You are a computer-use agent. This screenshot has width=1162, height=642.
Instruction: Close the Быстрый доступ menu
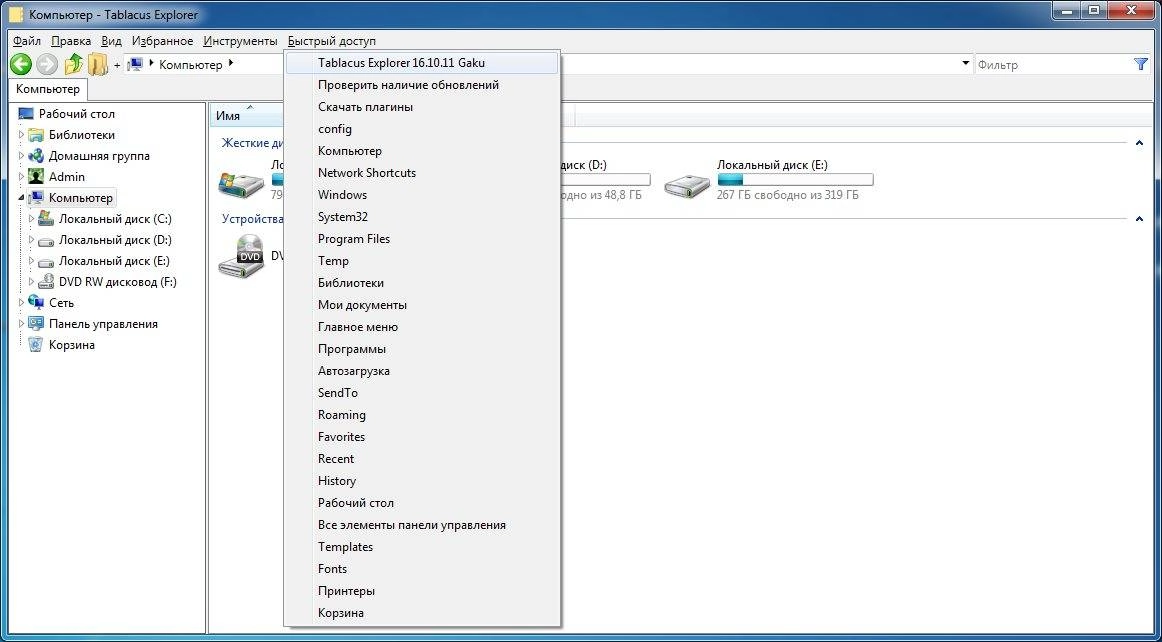tap(332, 41)
